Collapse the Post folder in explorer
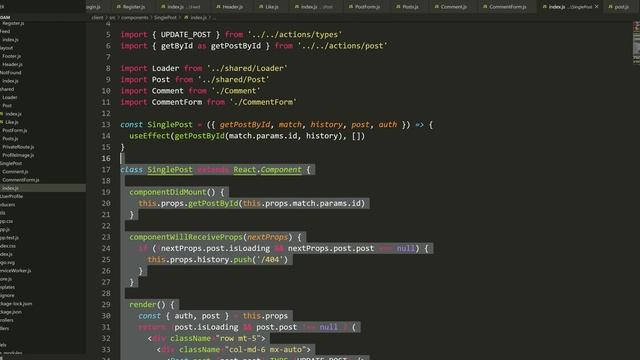This screenshot has width=640, height=360. pyautogui.click(x=7, y=105)
